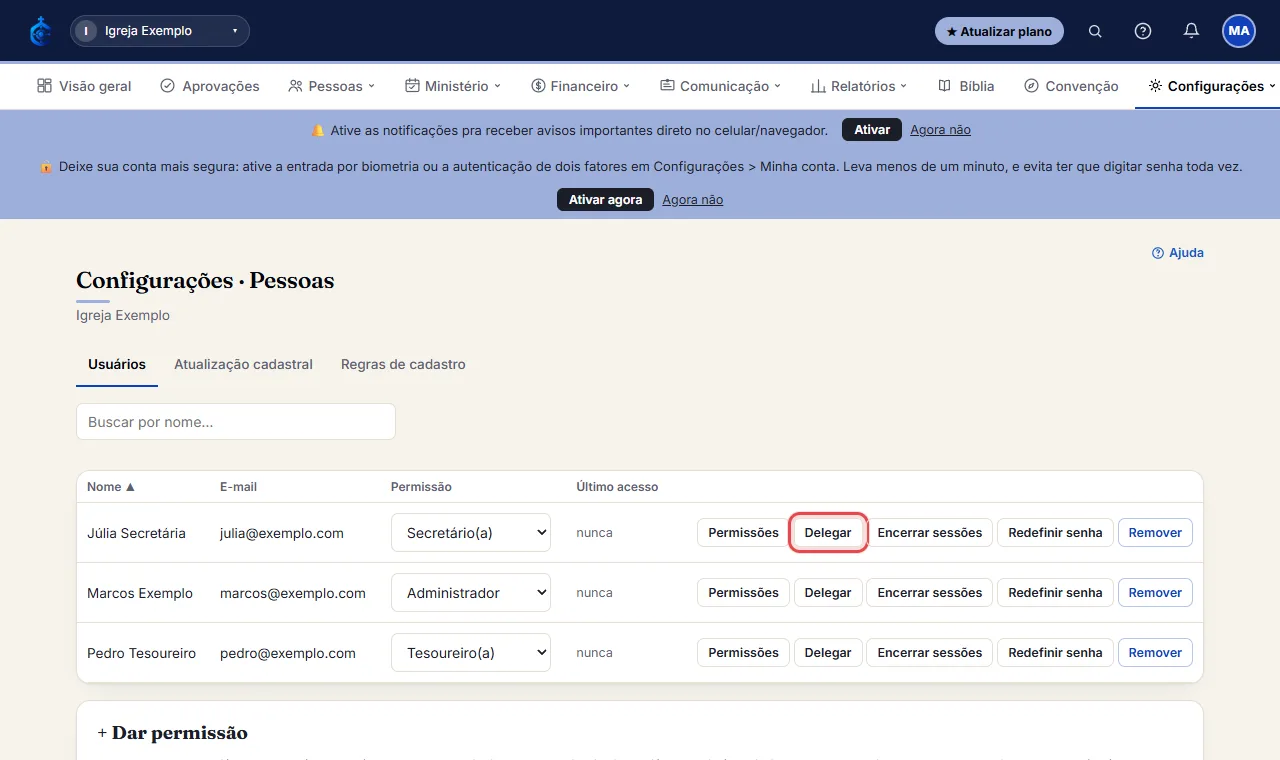The height and width of the screenshot is (760, 1280).
Task: Go to Visão geral
Action: pos(84,86)
